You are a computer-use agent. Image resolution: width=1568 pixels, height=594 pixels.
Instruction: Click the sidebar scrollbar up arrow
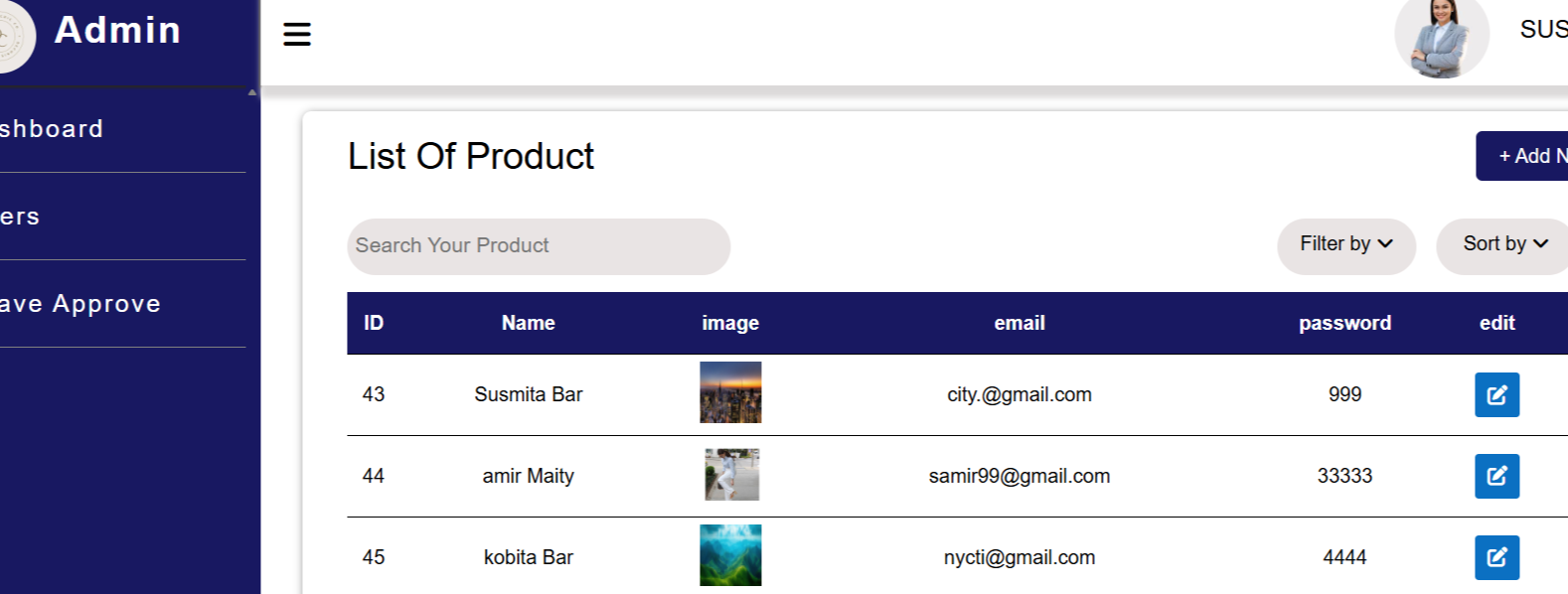pos(252,92)
